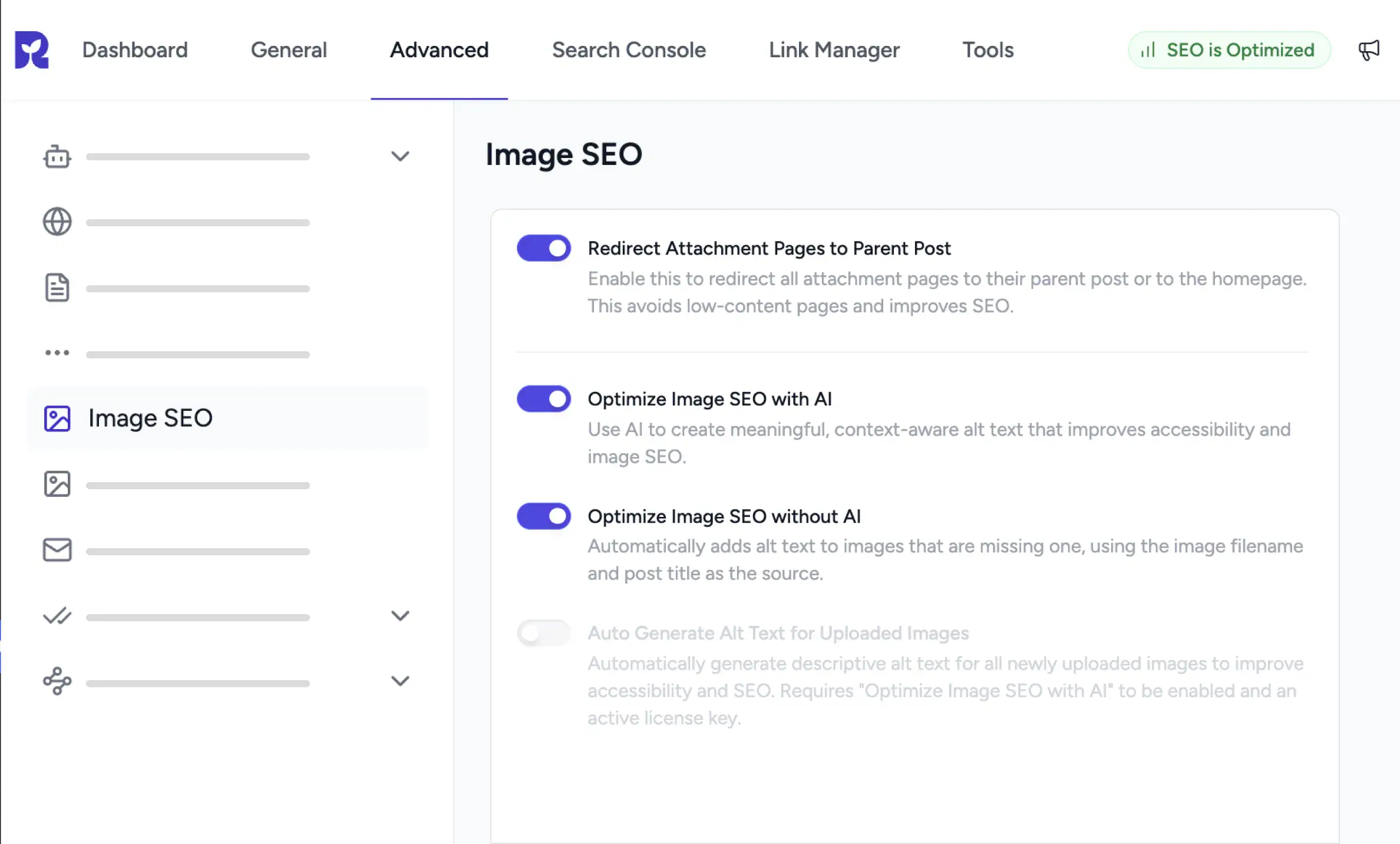Click the Image SEO page heading
This screenshot has height=844, width=1400.
[564, 155]
